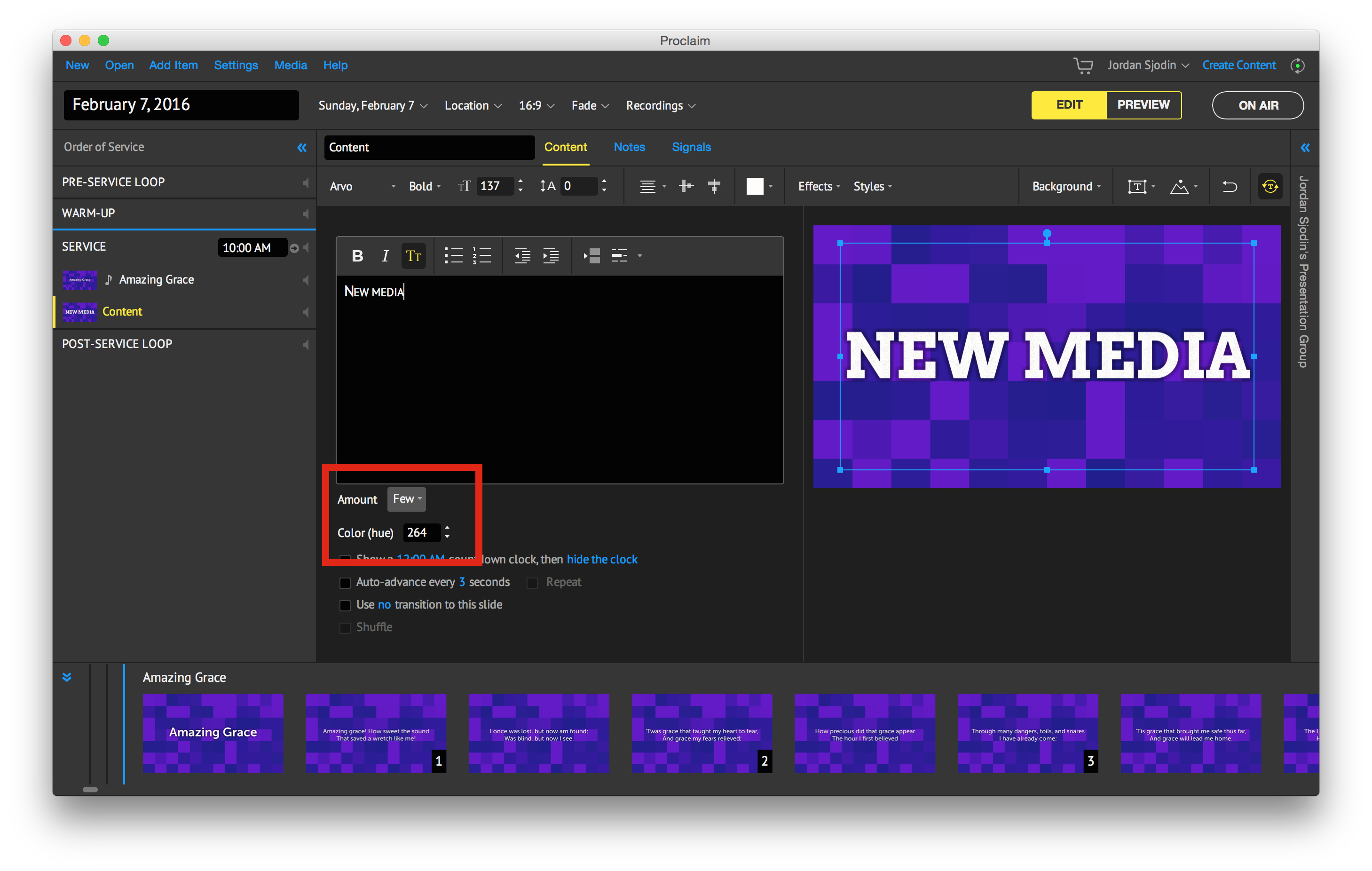1372x871 pixels.
Task: Check Use no transition to this slide
Action: tap(345, 605)
